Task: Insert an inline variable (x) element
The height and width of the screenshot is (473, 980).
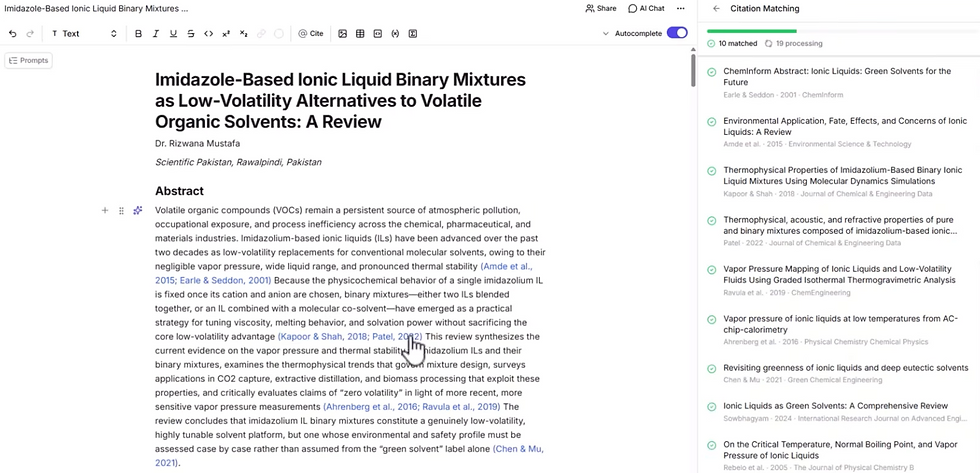Action: [395, 34]
